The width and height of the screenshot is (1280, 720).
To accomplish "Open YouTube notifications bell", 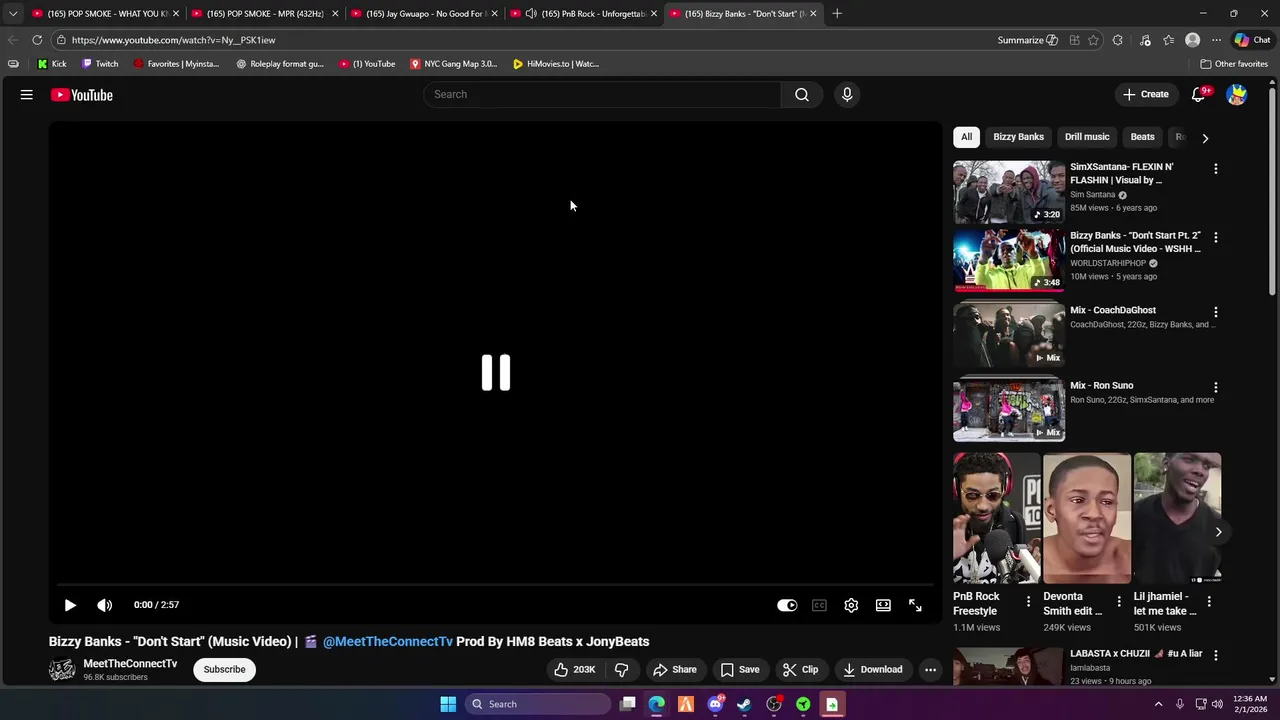I will click(x=1199, y=95).
